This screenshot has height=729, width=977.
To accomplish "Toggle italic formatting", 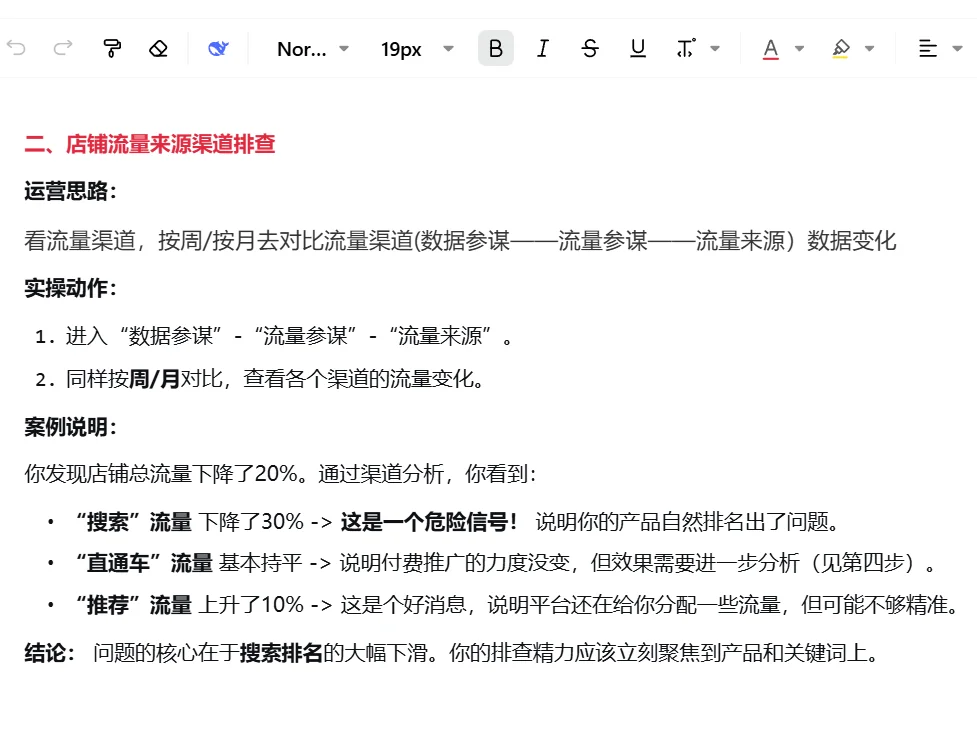I will (x=543, y=48).
